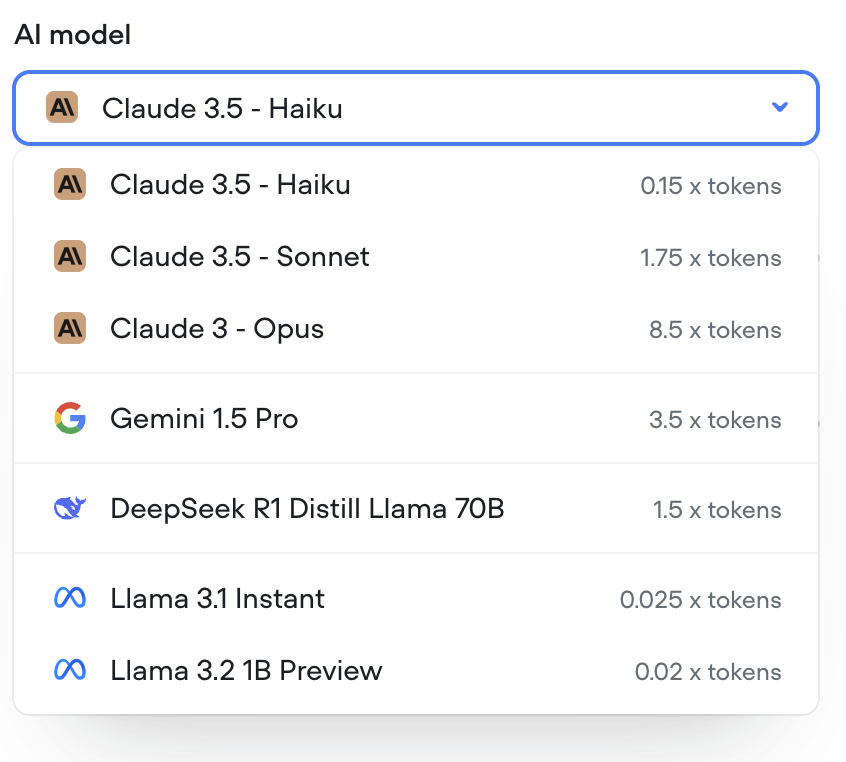Image resolution: width=846 pixels, height=762 pixels.
Task: Select Gemini 1.5 Pro model
Action: point(416,418)
